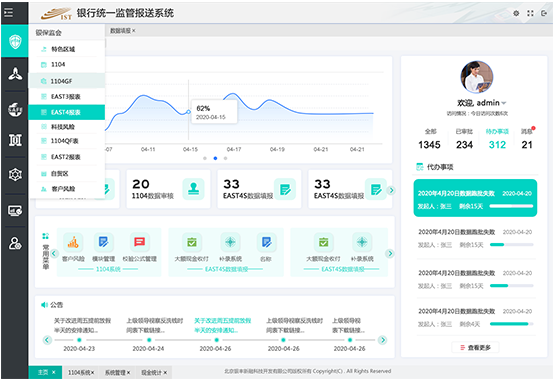This screenshot has width=560, height=381.
Task: Select EAST3报表 menu item
Action: point(67,97)
